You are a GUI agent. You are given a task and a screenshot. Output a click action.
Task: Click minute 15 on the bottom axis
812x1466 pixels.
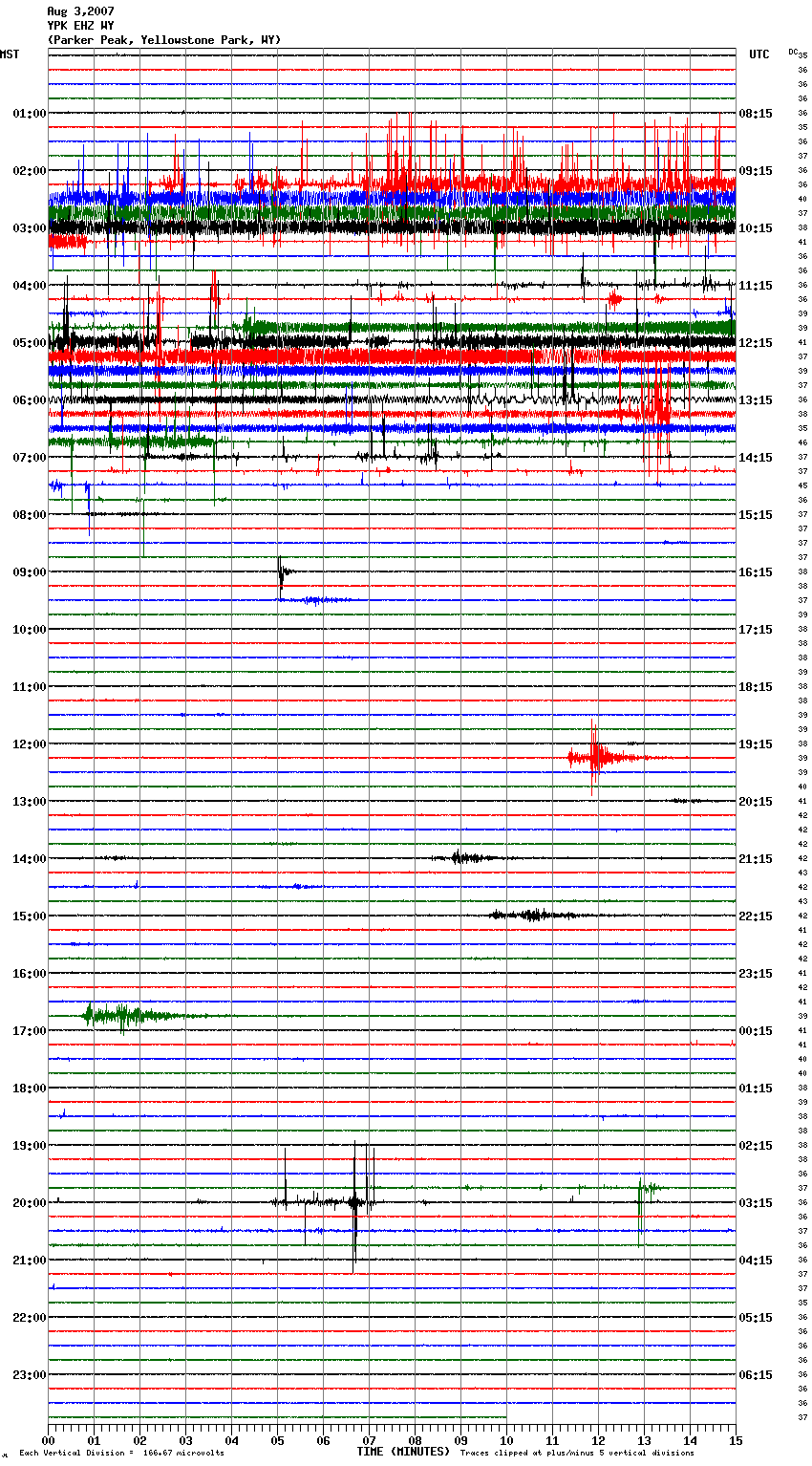tap(735, 1440)
